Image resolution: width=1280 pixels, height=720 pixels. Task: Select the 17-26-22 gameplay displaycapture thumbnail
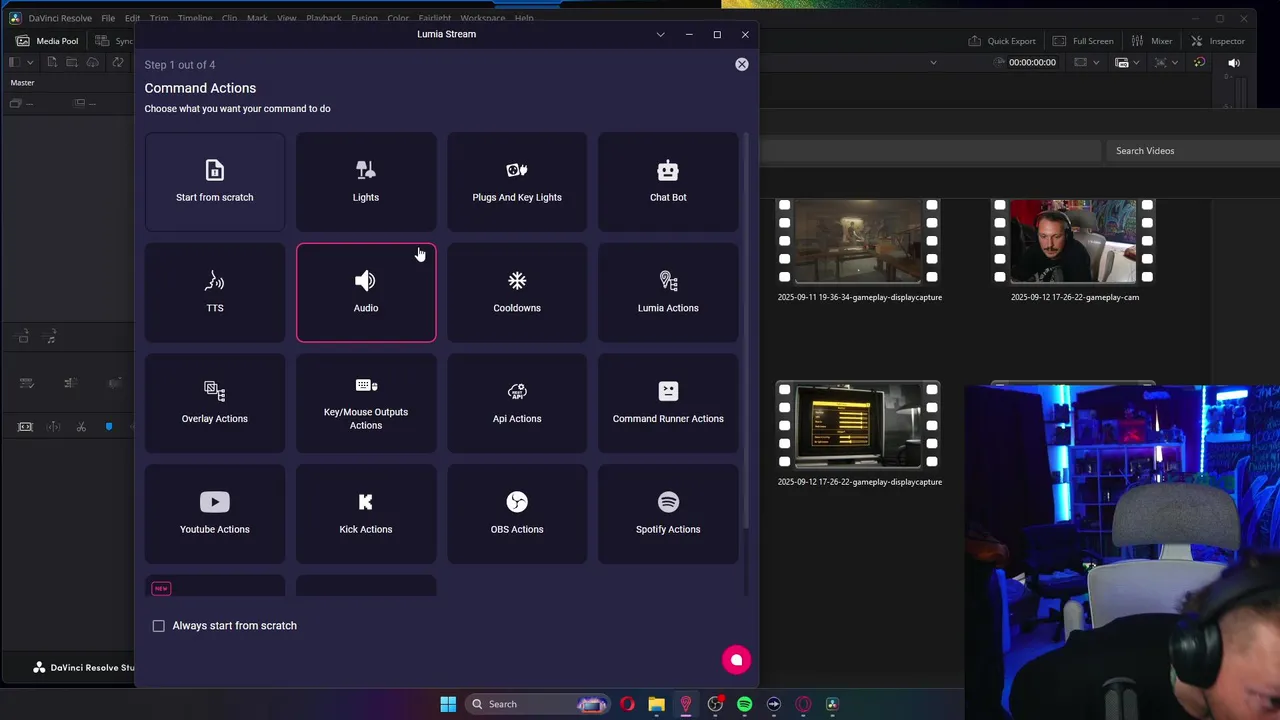point(859,425)
